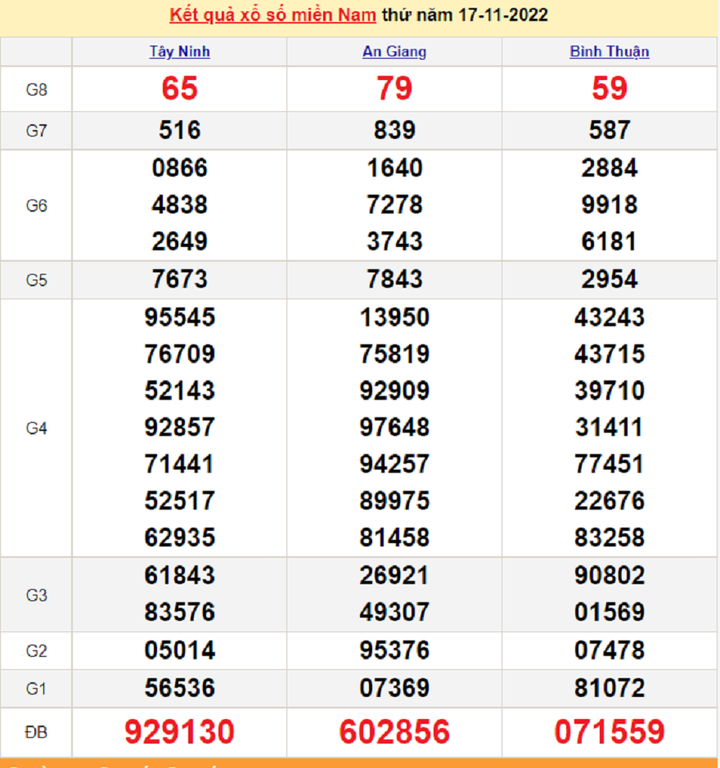Follow the Bình Thuận link
The height and width of the screenshot is (768, 720).
pos(609,52)
